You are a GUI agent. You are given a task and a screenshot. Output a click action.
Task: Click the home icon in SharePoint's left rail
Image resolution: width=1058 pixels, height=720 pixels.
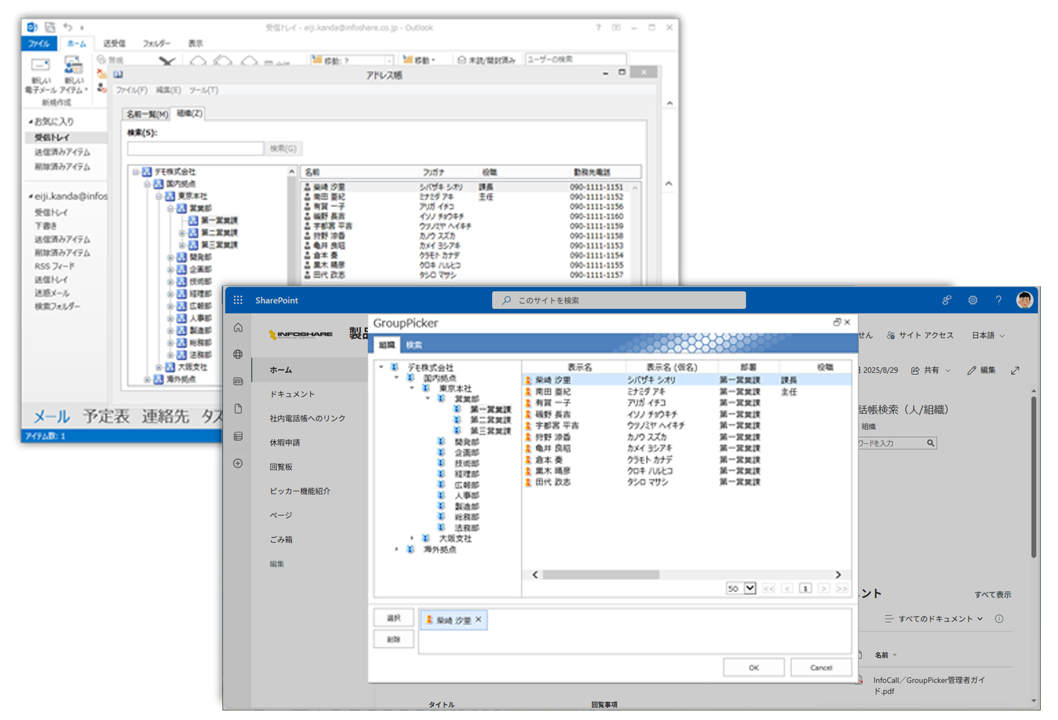point(238,328)
